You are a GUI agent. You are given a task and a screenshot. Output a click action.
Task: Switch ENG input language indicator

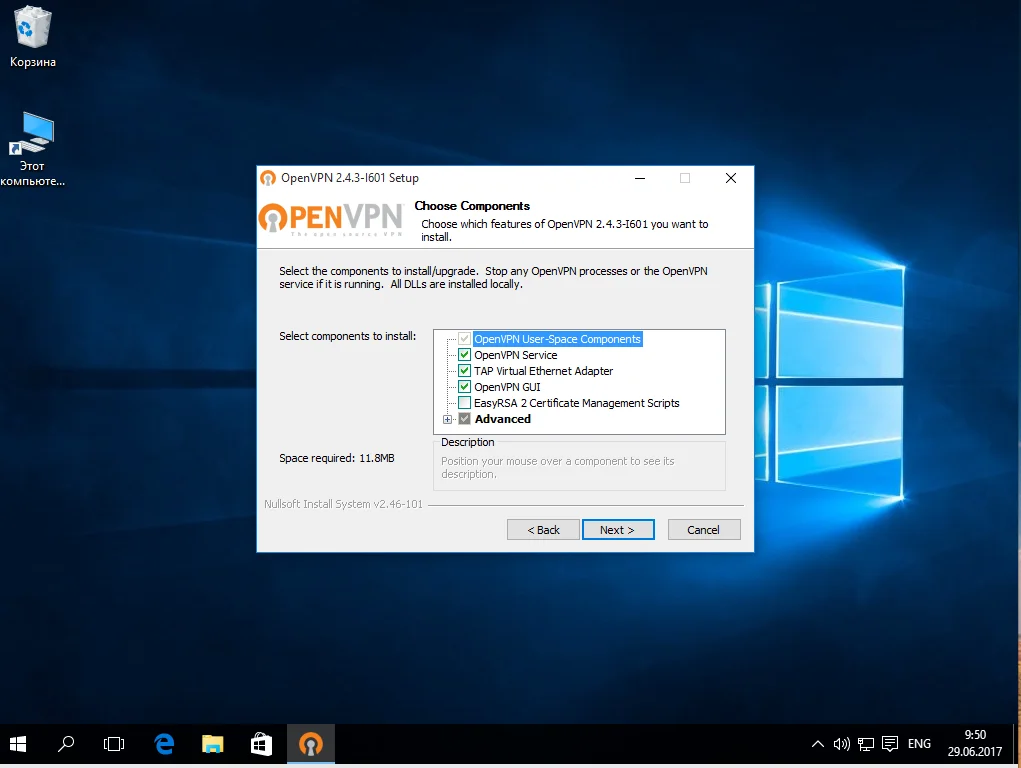point(919,744)
